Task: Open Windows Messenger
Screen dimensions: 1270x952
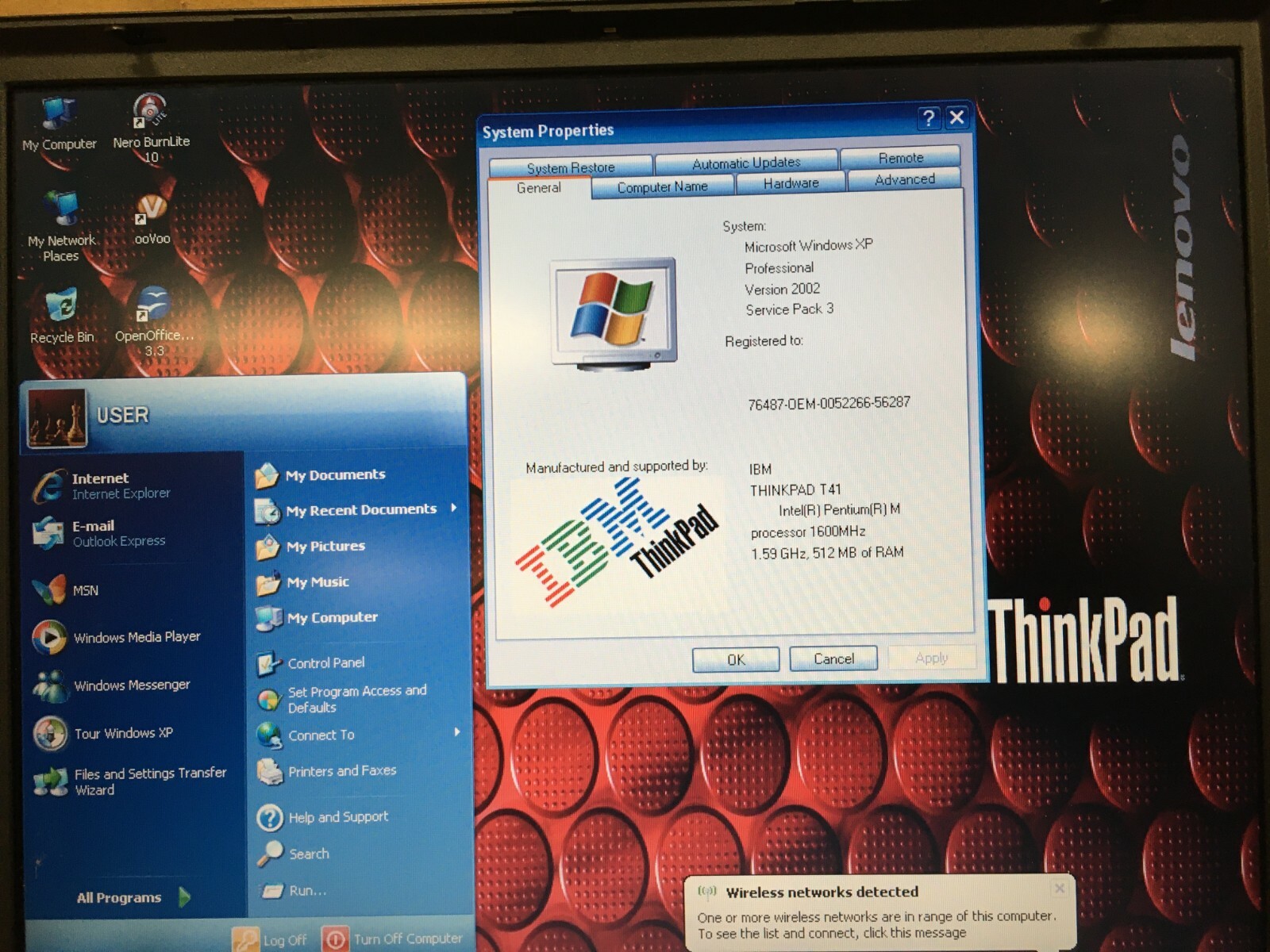Action: [113, 685]
